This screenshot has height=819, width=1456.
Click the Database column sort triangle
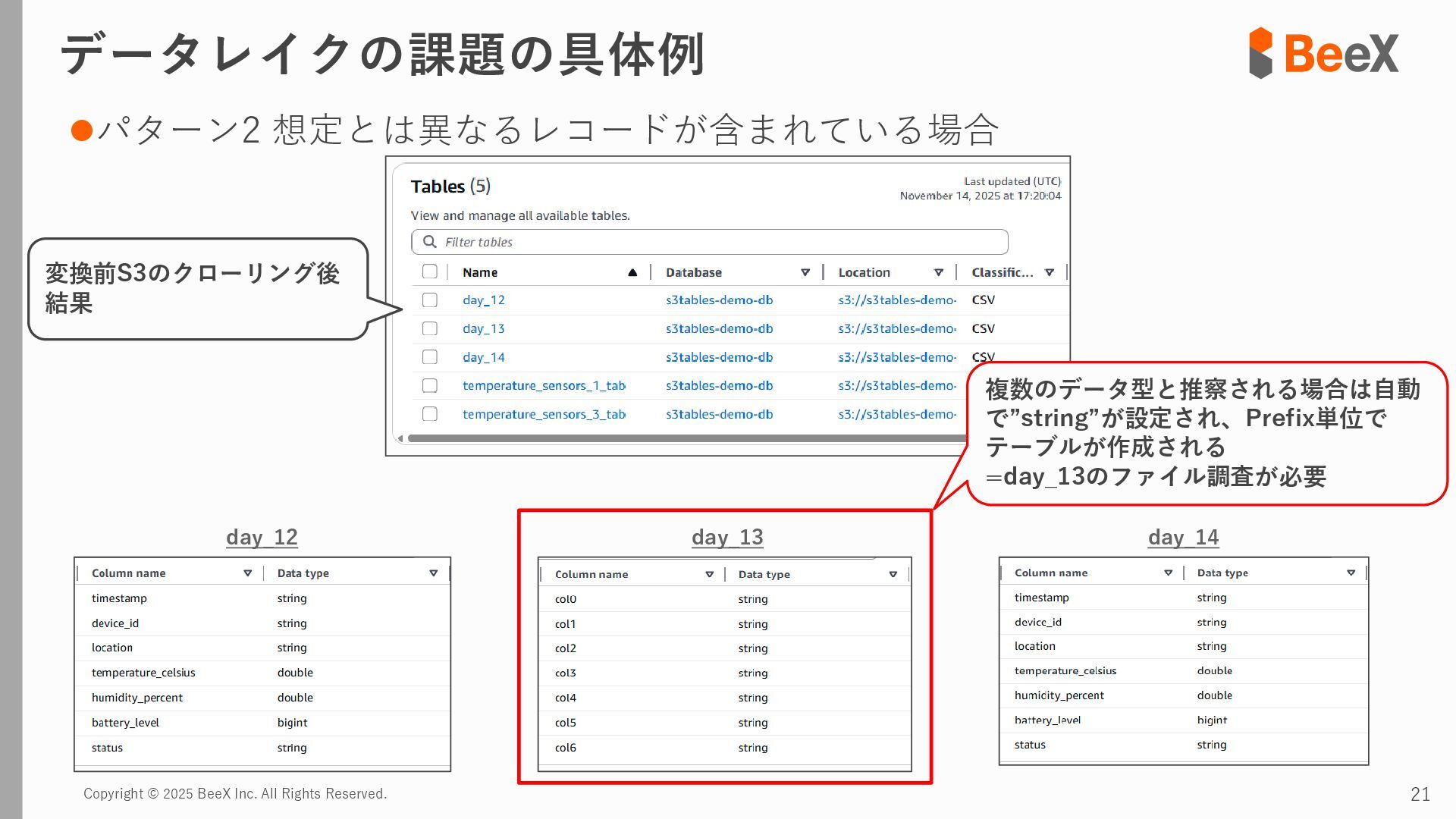coord(805,272)
